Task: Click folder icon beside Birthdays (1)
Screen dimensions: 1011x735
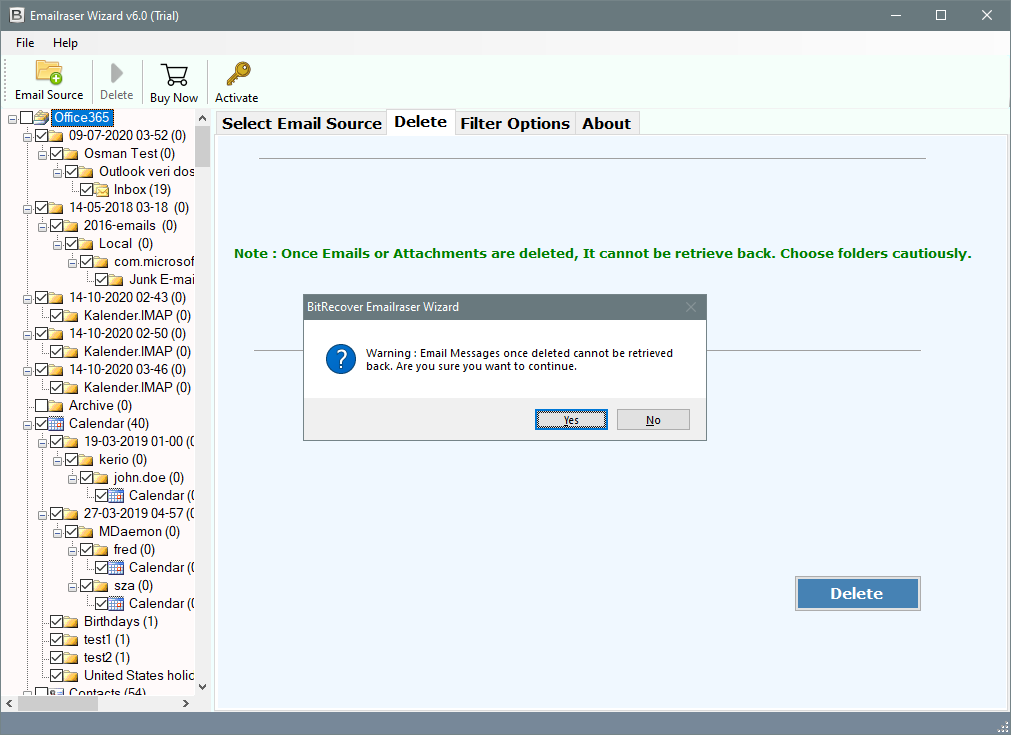Action: (72, 622)
